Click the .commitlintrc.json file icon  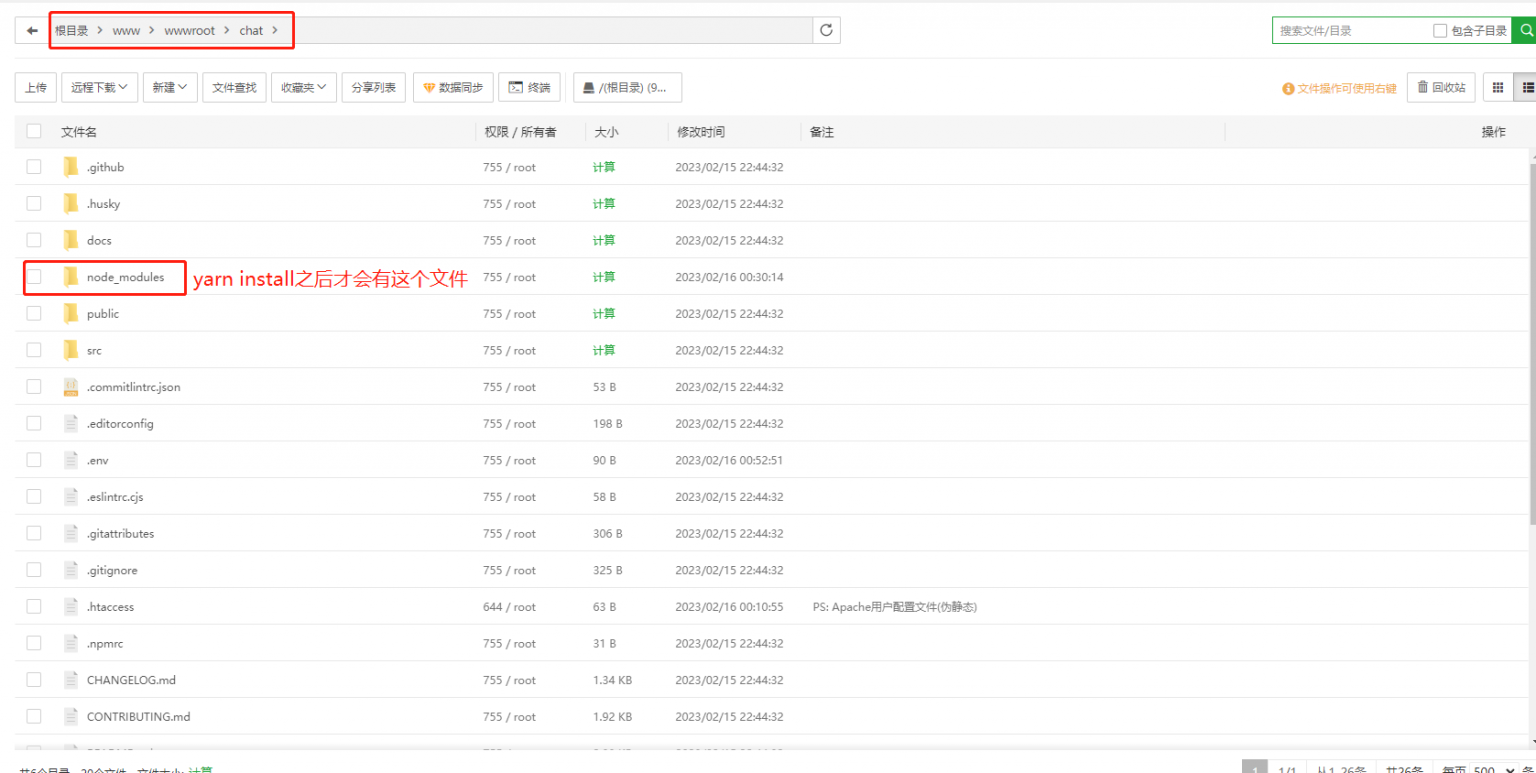tap(70, 386)
